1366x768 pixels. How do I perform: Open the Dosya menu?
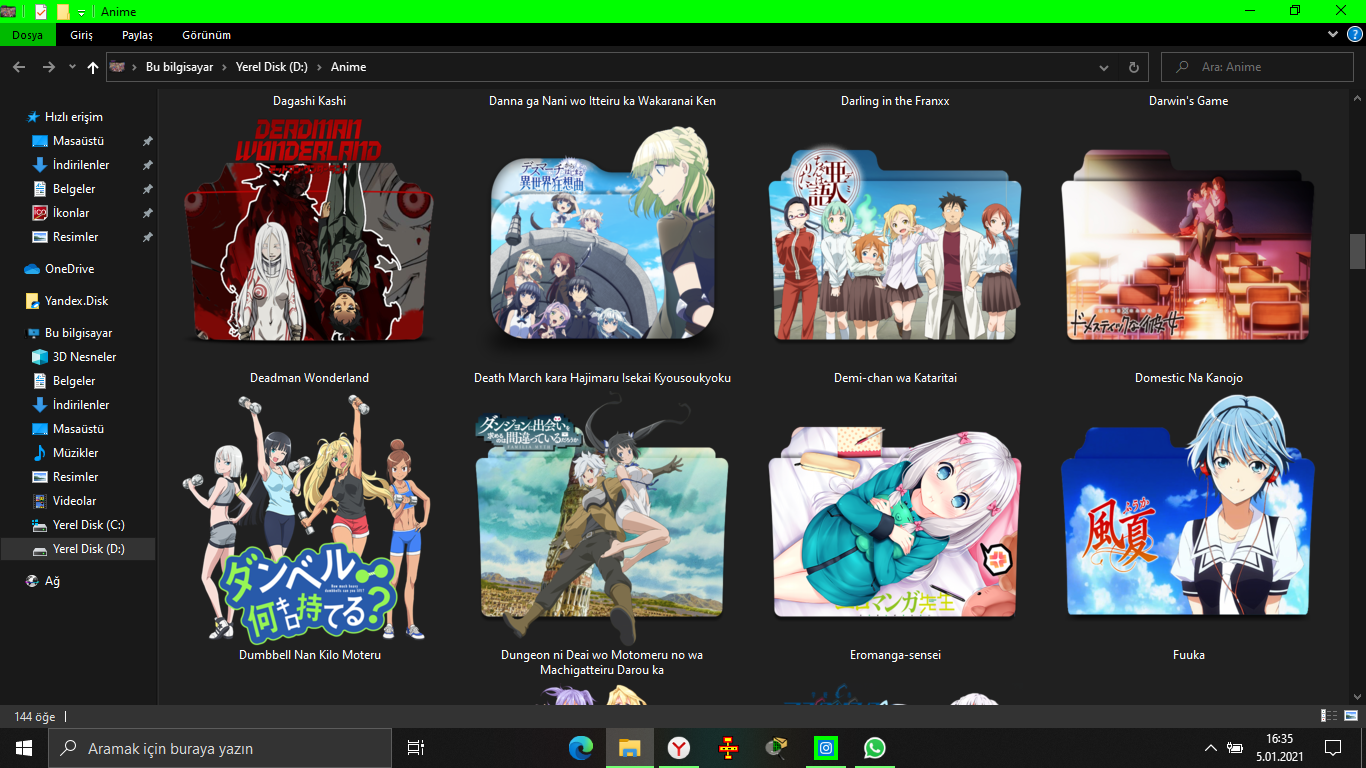28,35
